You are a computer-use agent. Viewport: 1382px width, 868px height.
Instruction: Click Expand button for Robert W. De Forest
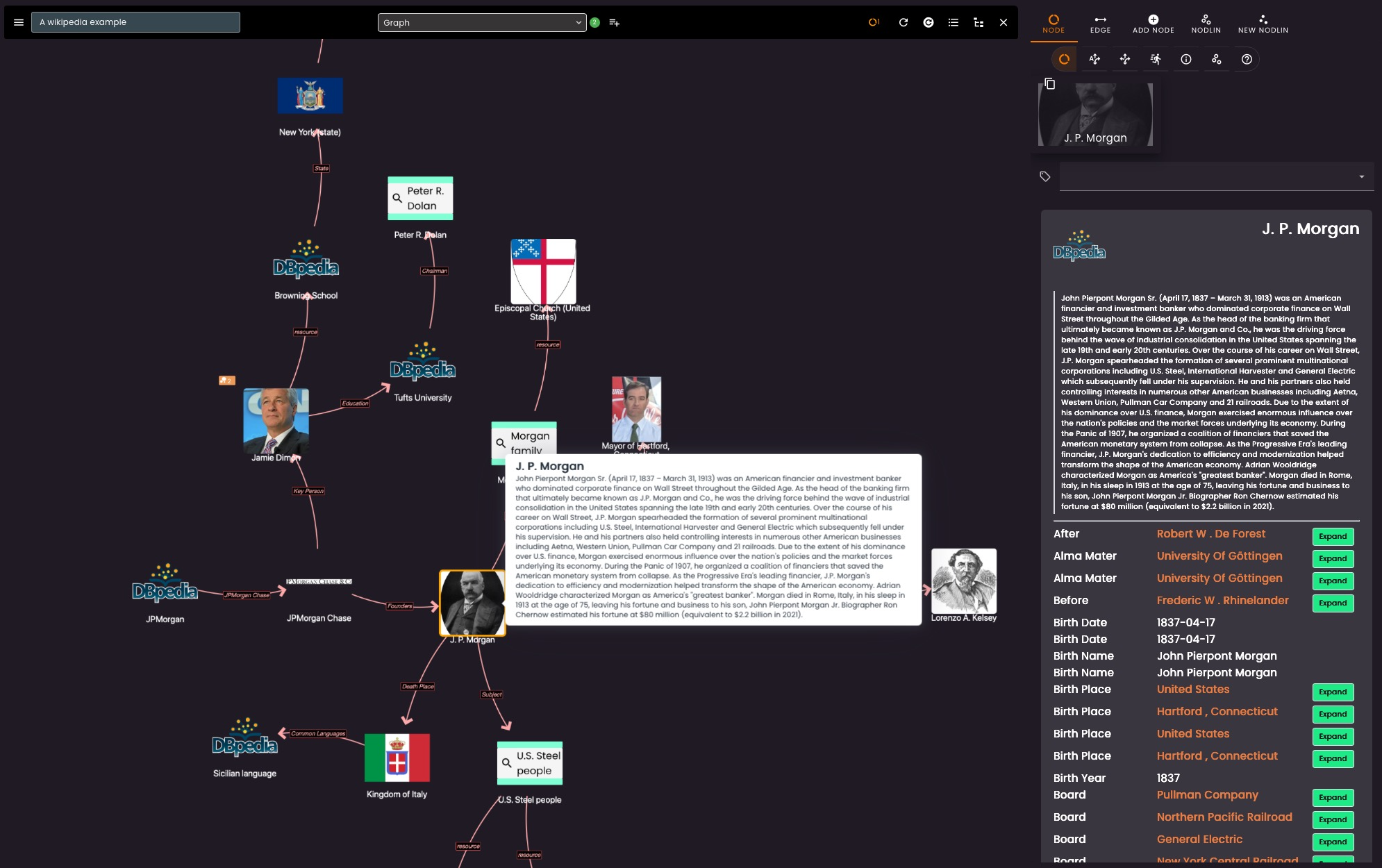point(1332,536)
